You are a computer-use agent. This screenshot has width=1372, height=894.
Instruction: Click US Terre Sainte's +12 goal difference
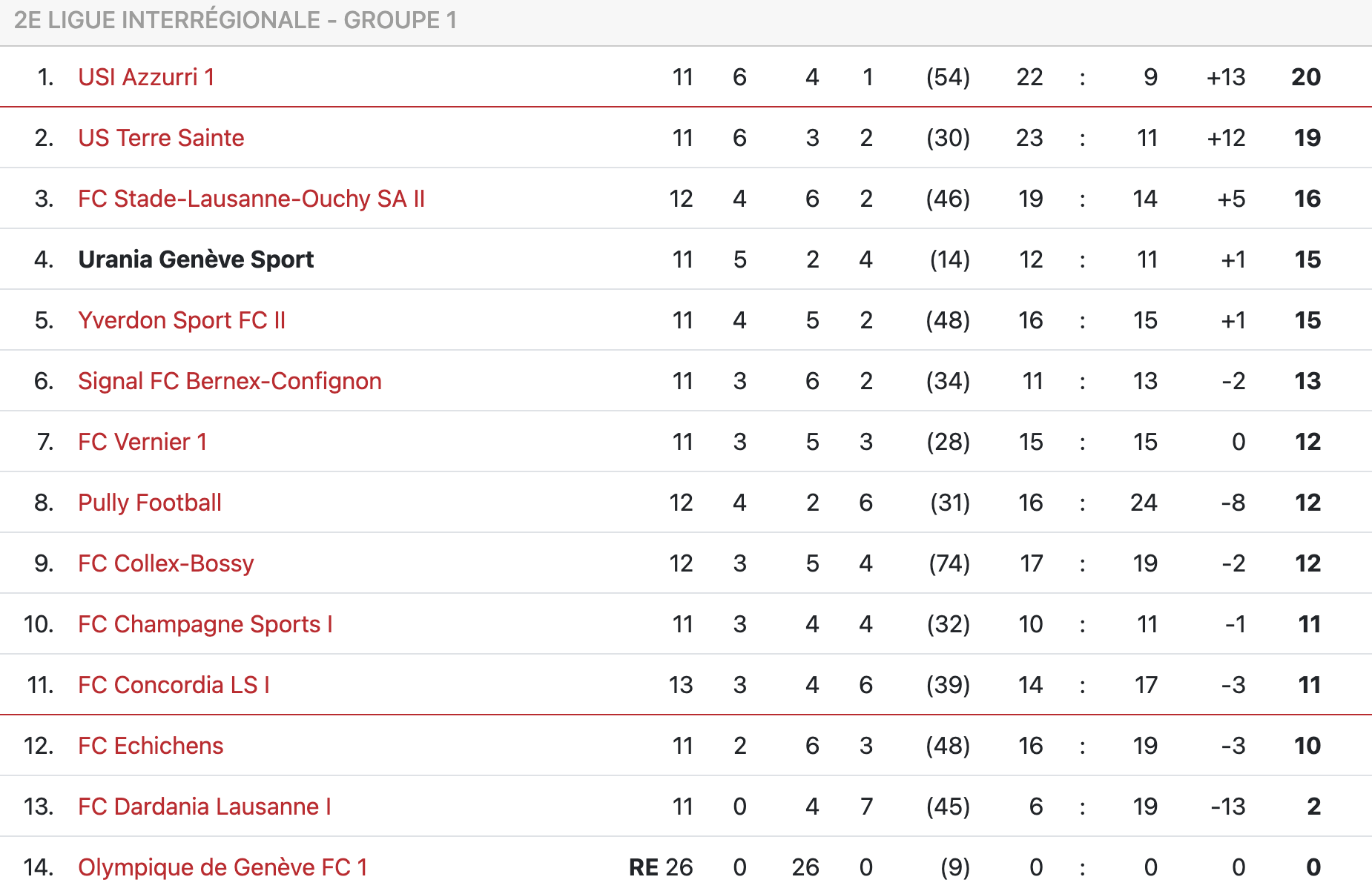[x=1226, y=138]
